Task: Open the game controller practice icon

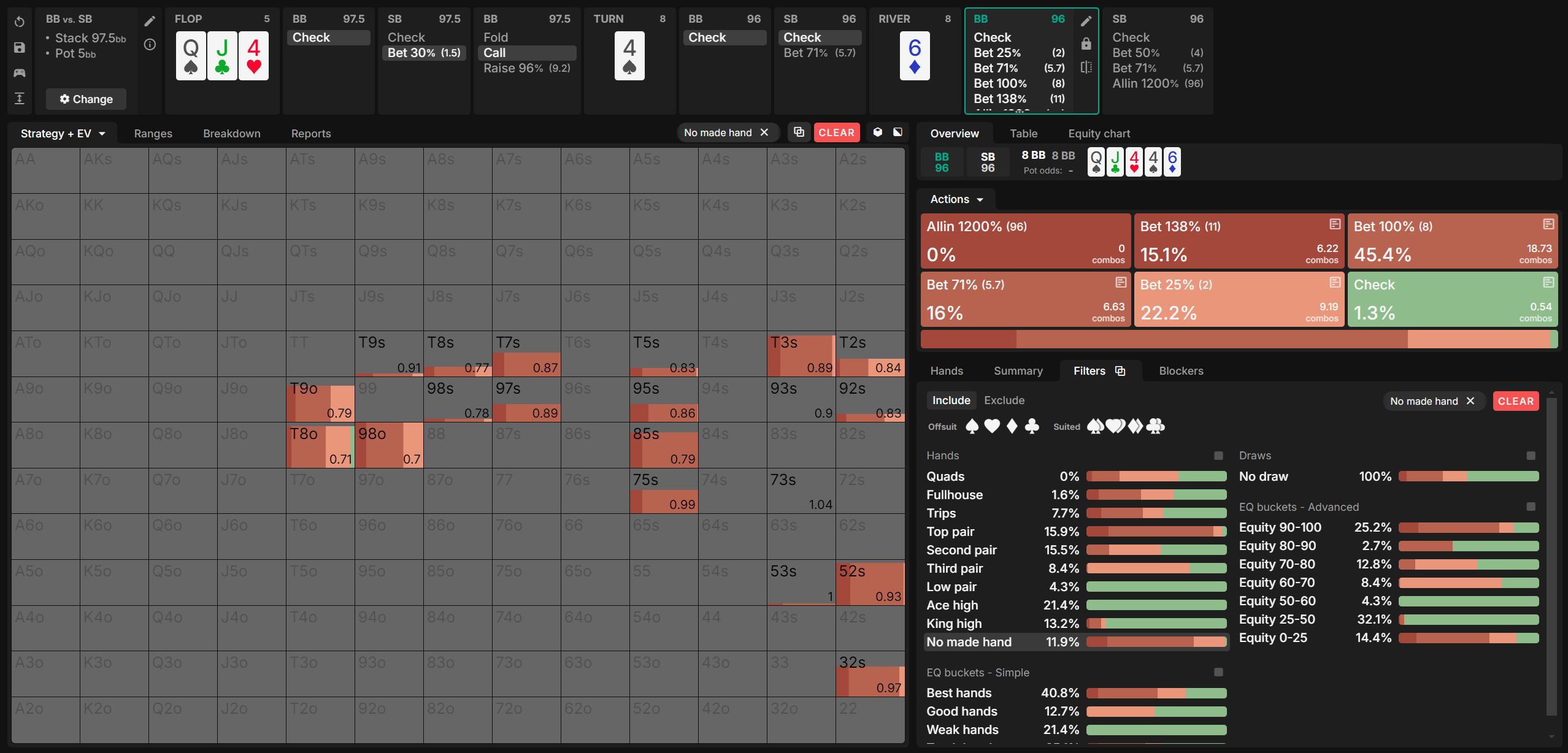Action: [x=20, y=73]
